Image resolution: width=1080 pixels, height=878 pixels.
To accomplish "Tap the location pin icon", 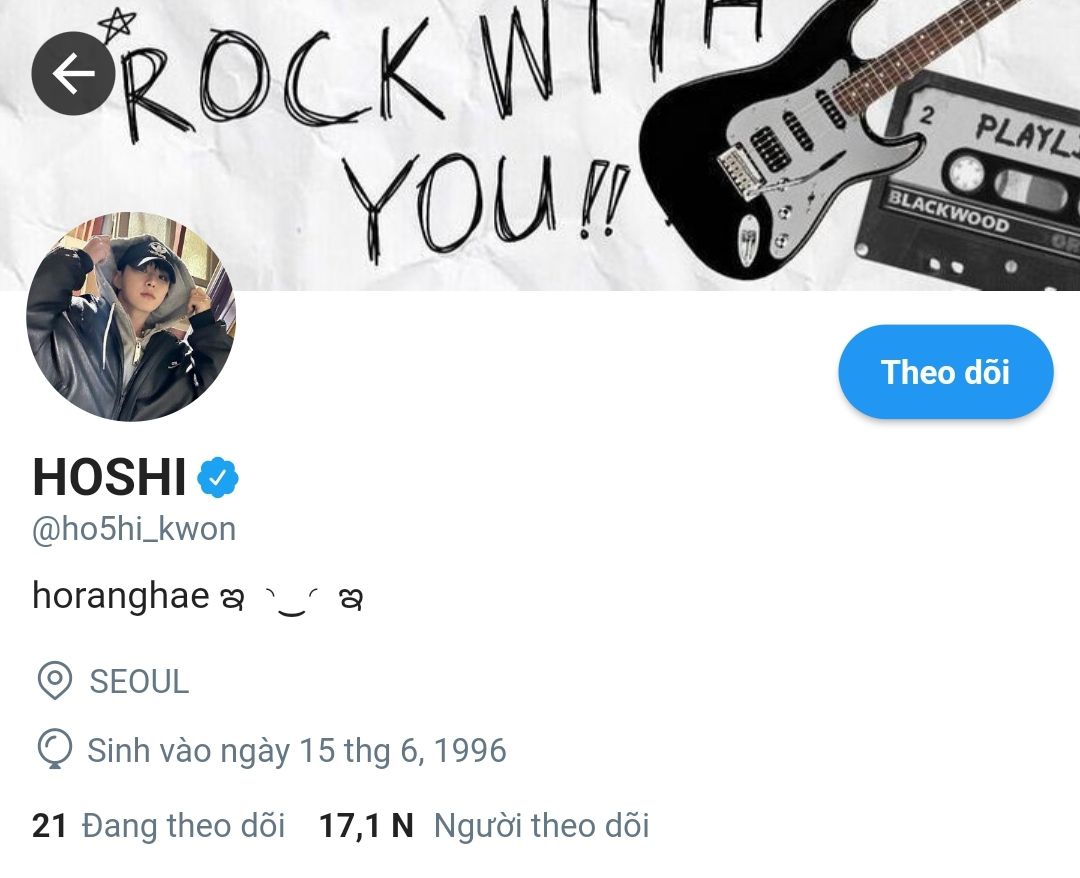I will tap(54, 680).
